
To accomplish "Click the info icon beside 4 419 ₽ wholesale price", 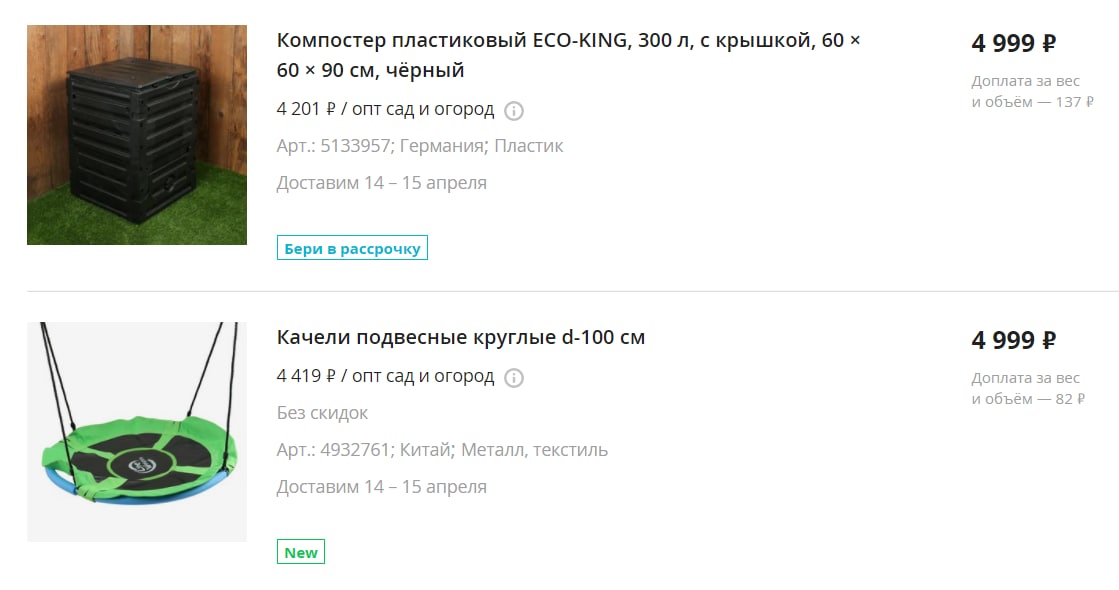I will 514,377.
